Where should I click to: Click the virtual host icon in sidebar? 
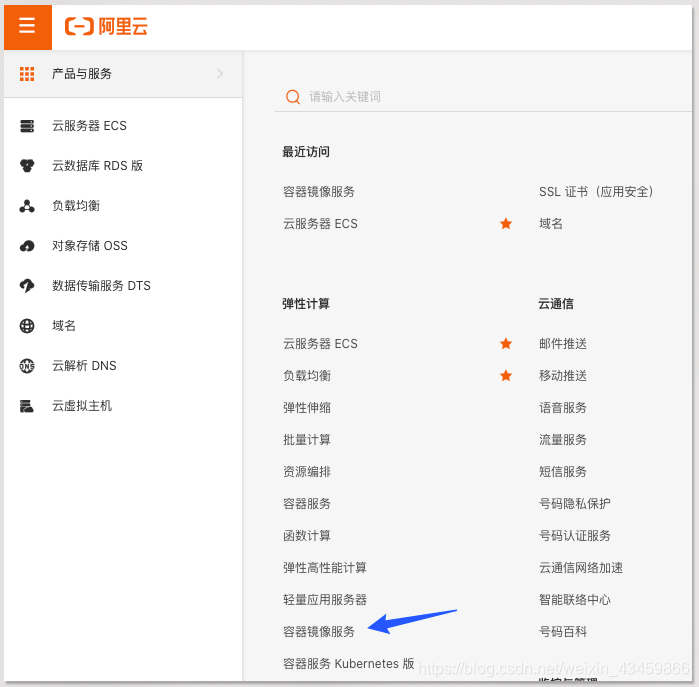click(x=27, y=406)
